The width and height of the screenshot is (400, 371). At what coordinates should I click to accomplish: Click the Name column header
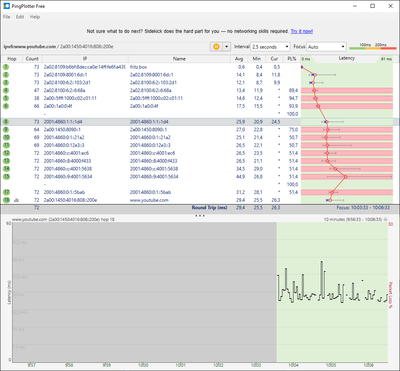click(179, 59)
